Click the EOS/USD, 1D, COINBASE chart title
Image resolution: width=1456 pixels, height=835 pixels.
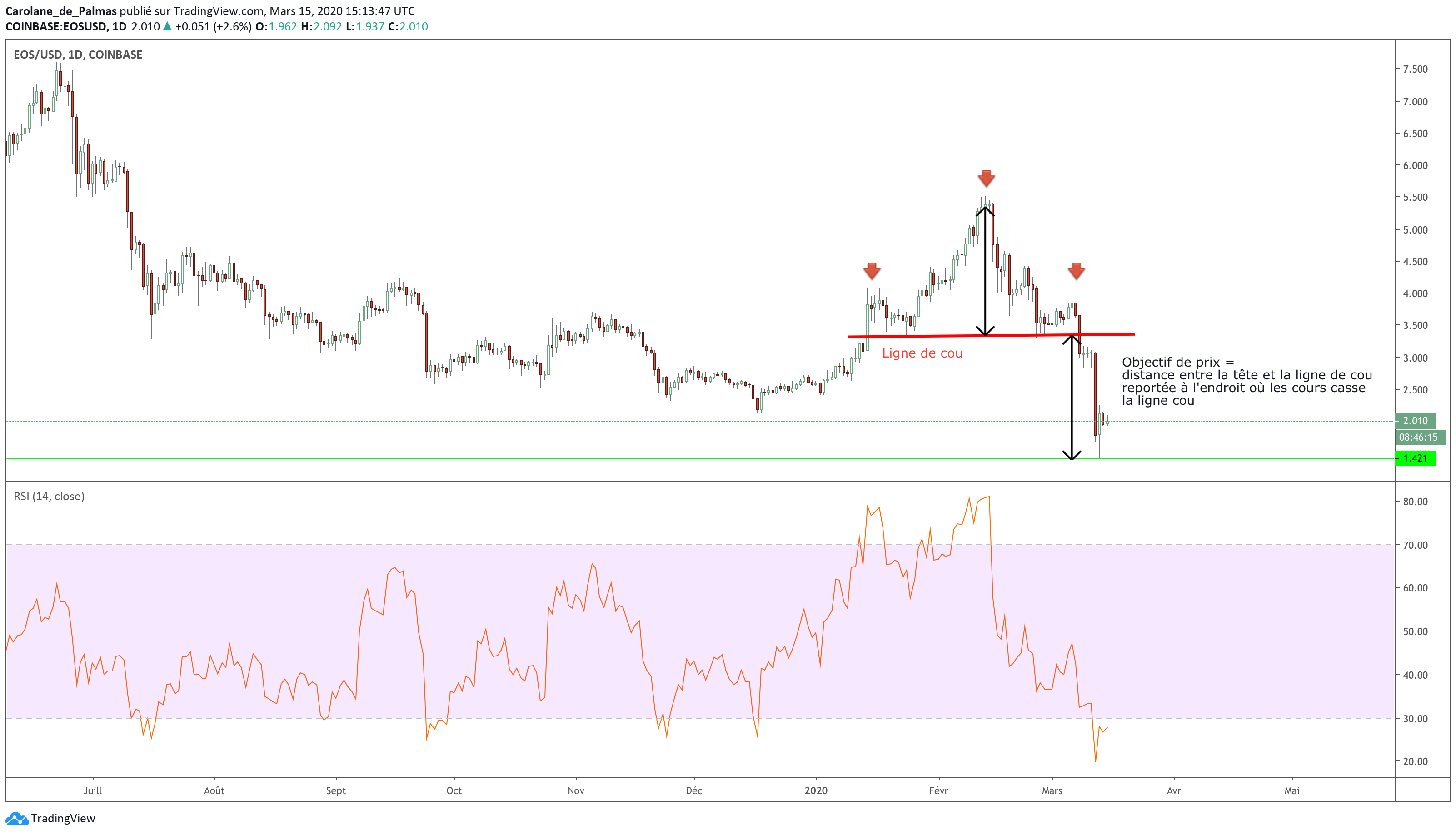[x=78, y=55]
